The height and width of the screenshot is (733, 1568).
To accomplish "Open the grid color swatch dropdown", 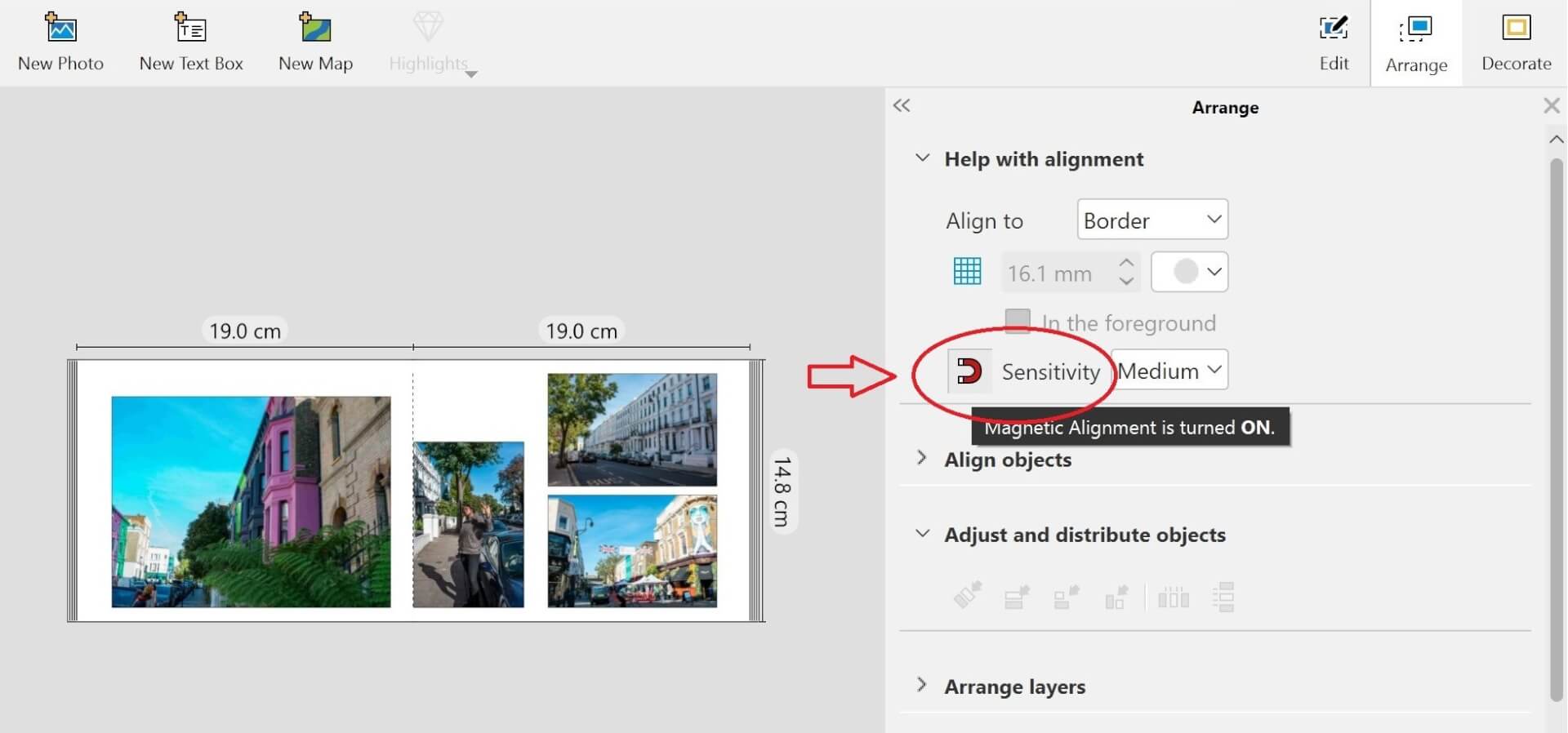I will 1189,272.
